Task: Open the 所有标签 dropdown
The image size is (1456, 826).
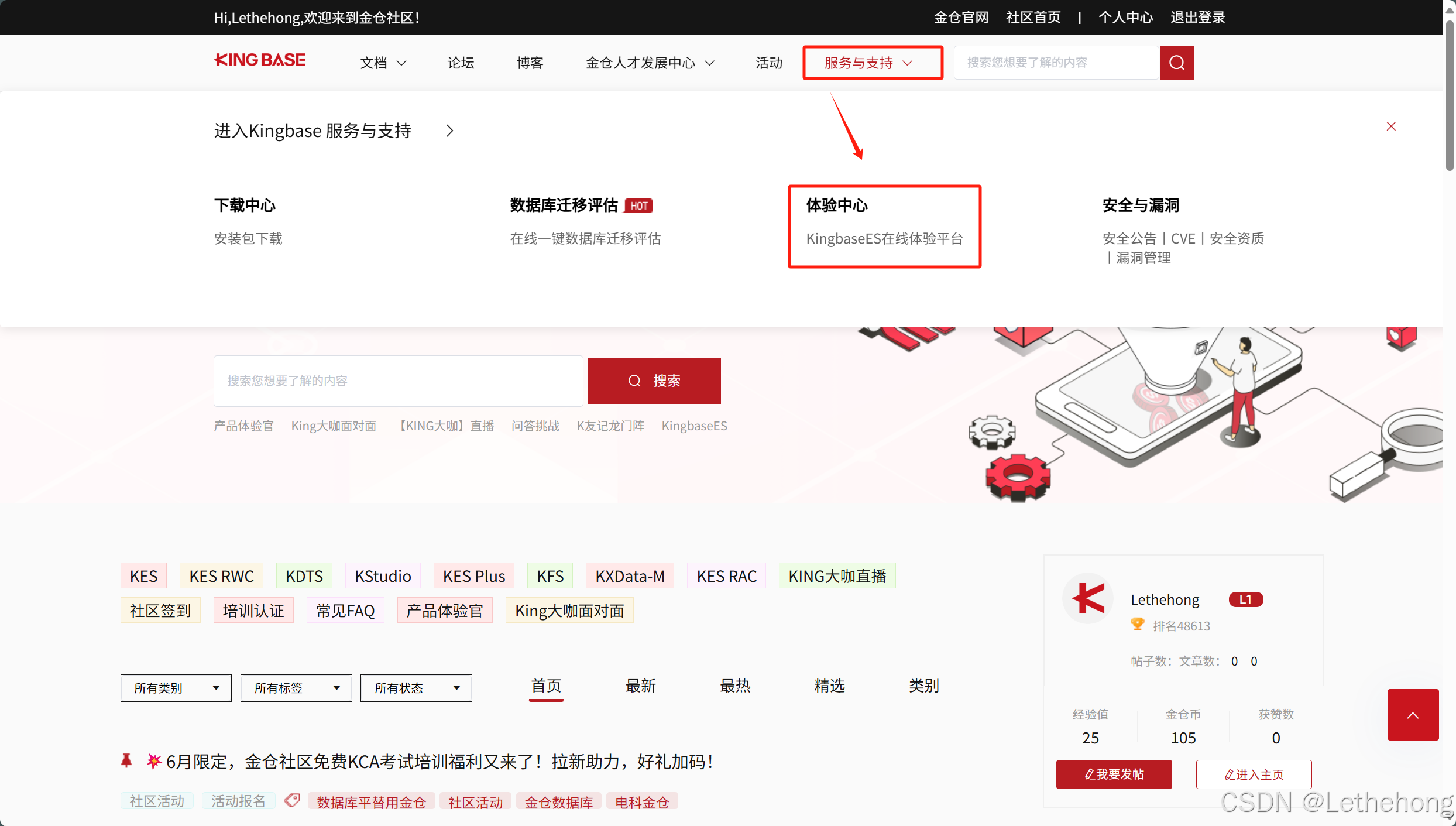Action: point(296,688)
